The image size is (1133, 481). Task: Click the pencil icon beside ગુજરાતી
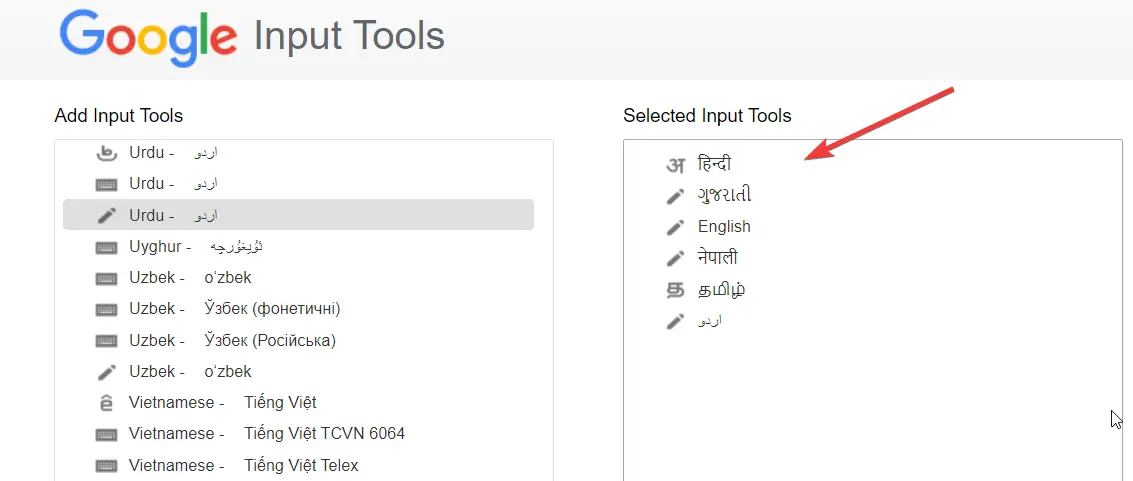(675, 196)
